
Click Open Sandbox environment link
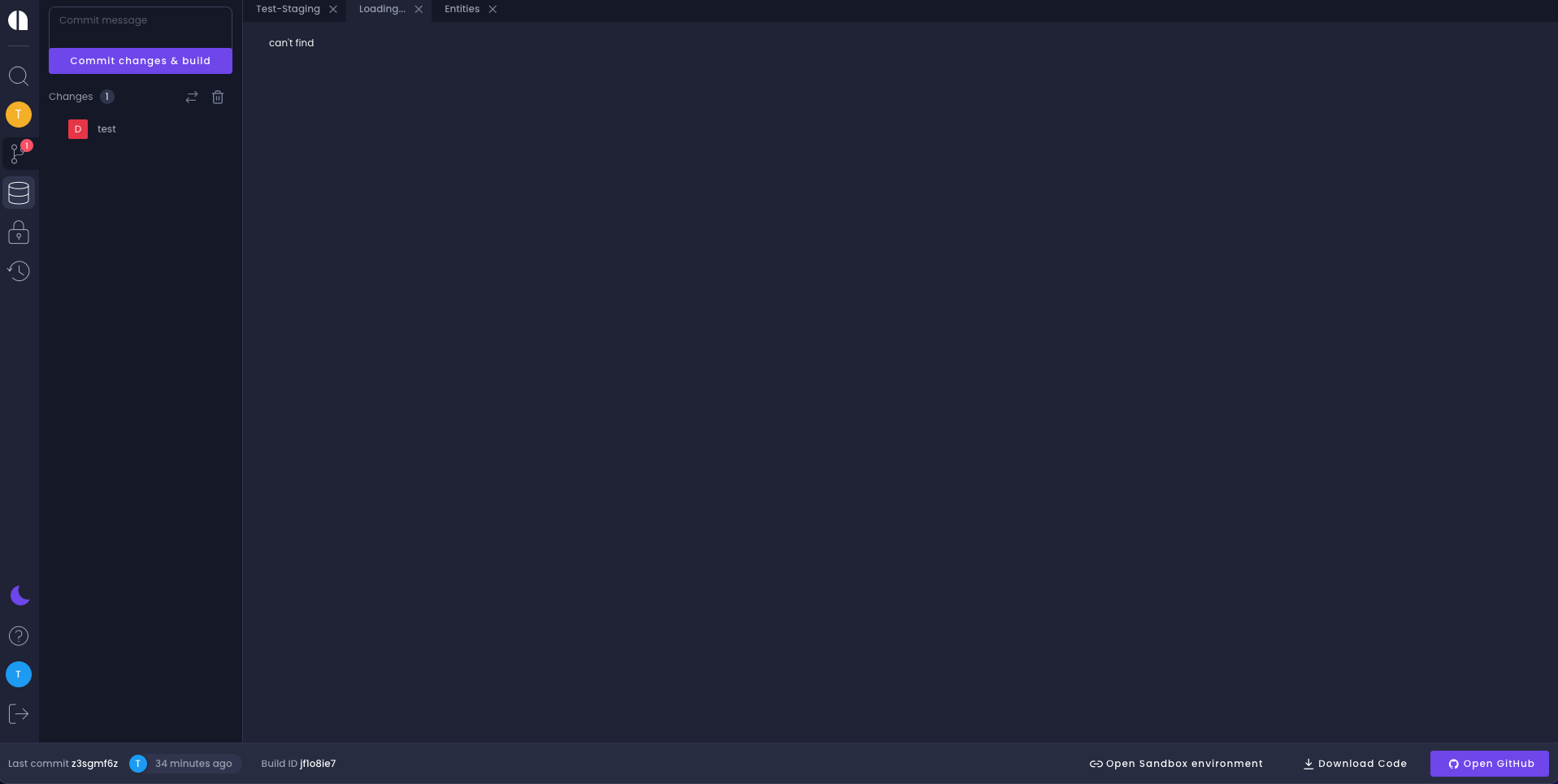point(1176,764)
